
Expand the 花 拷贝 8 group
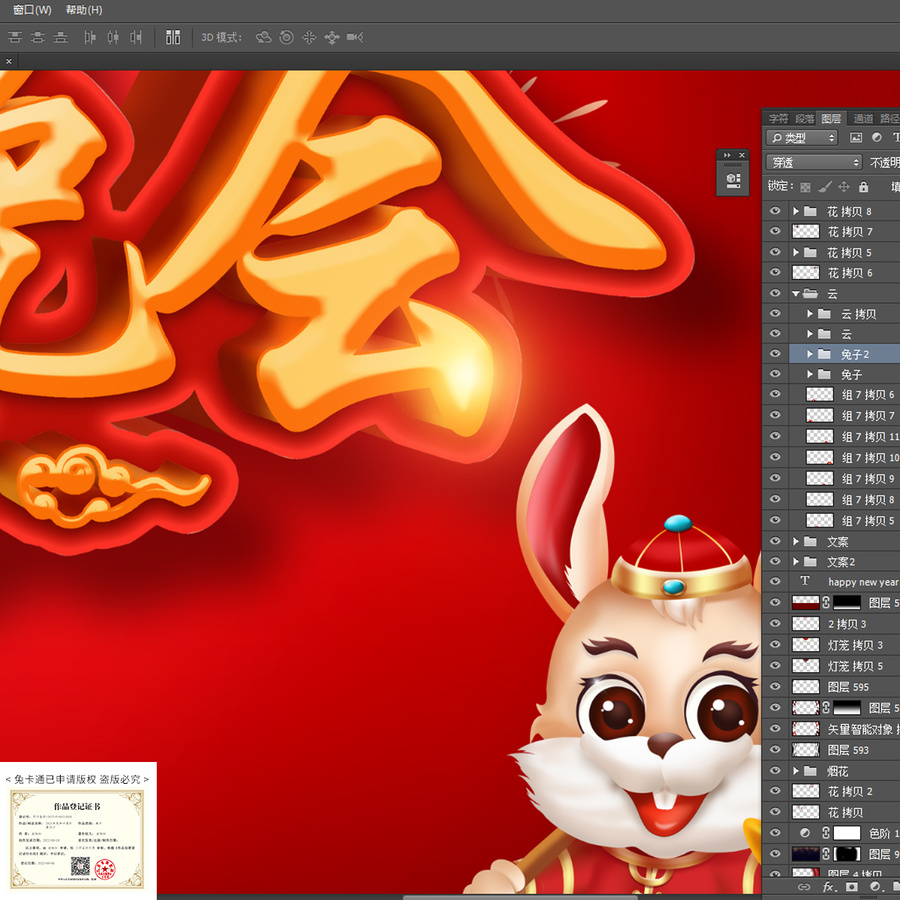796,211
